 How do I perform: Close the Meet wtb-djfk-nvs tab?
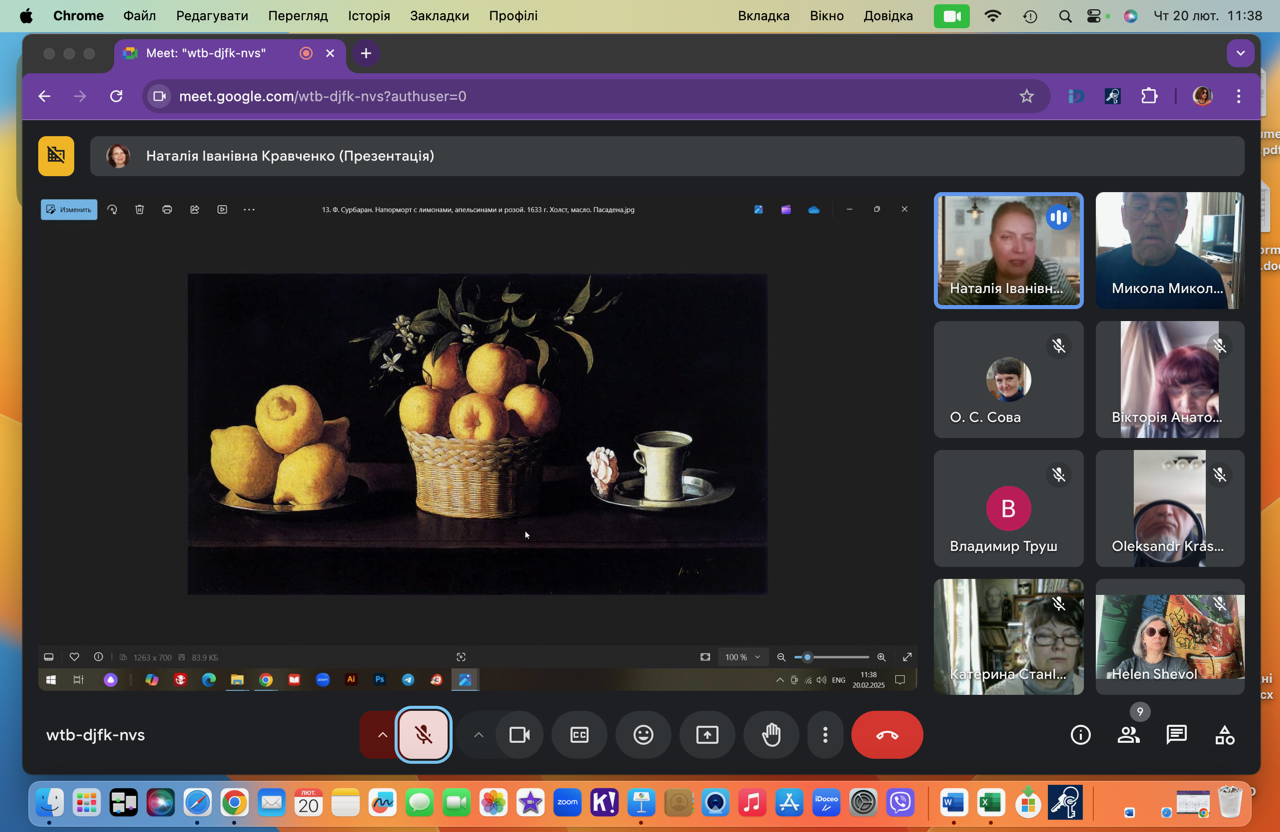[x=330, y=53]
